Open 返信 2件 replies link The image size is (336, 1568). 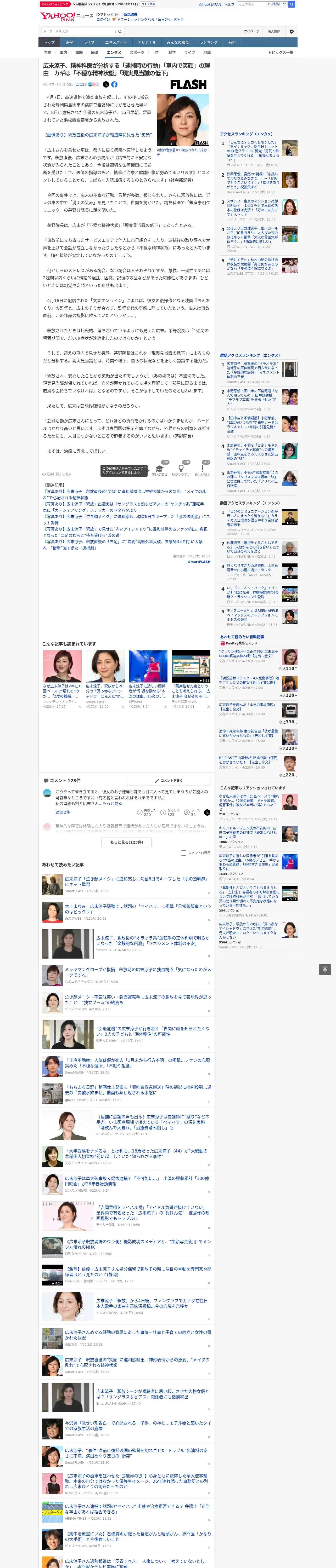[62, 812]
